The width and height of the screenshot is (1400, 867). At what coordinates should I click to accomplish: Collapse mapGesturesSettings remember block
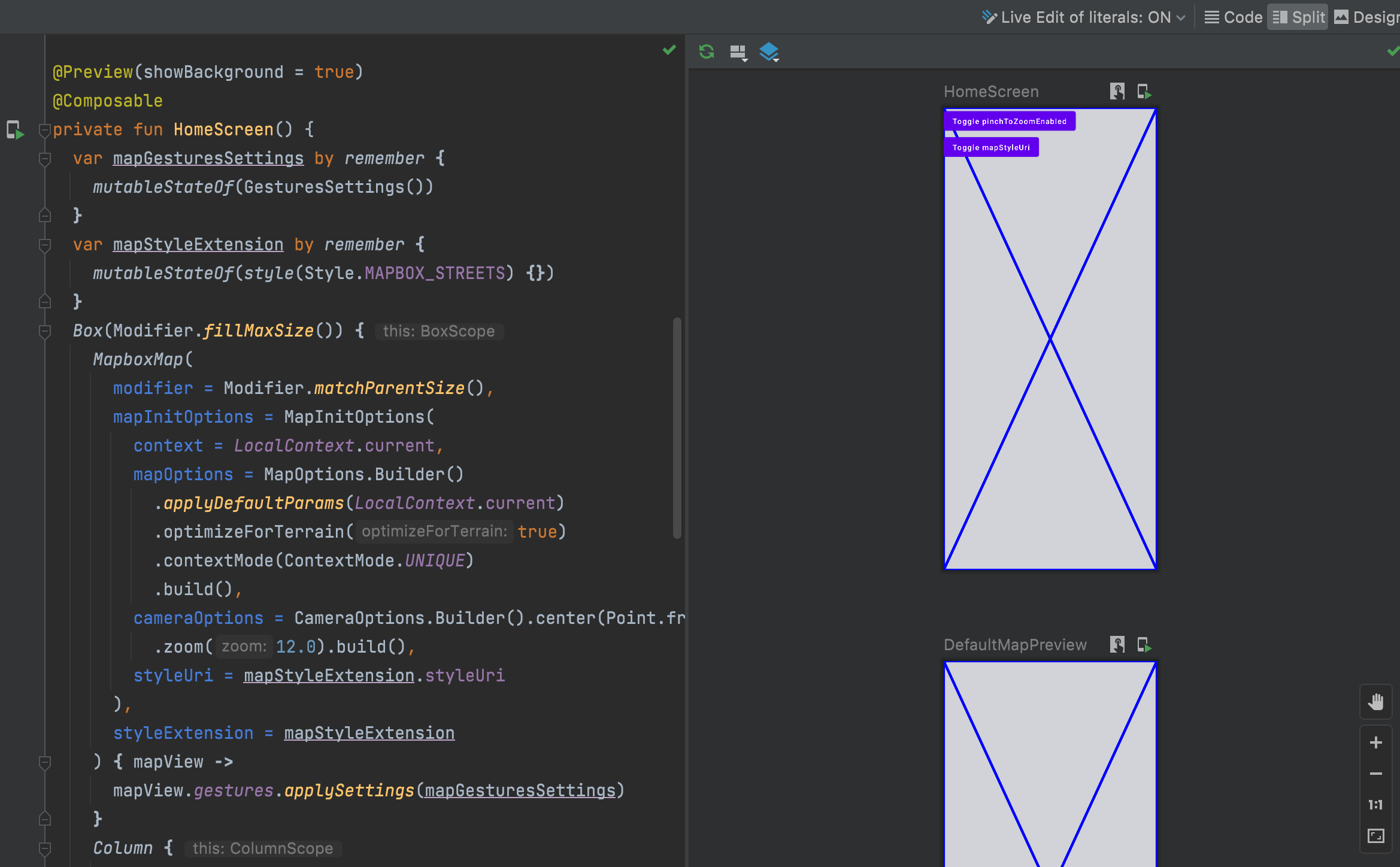[x=44, y=159]
